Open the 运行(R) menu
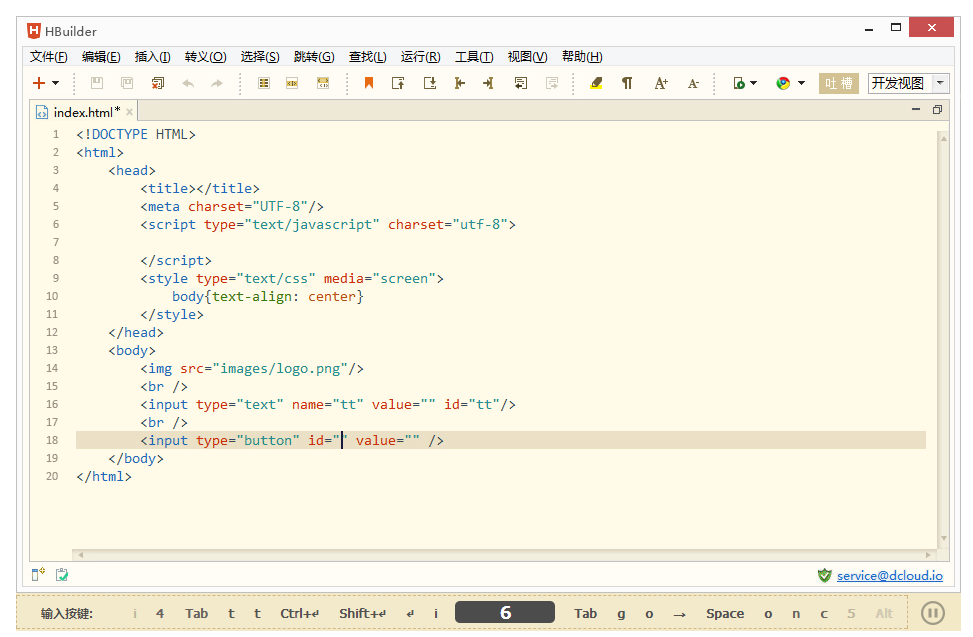973x637 pixels. point(420,57)
